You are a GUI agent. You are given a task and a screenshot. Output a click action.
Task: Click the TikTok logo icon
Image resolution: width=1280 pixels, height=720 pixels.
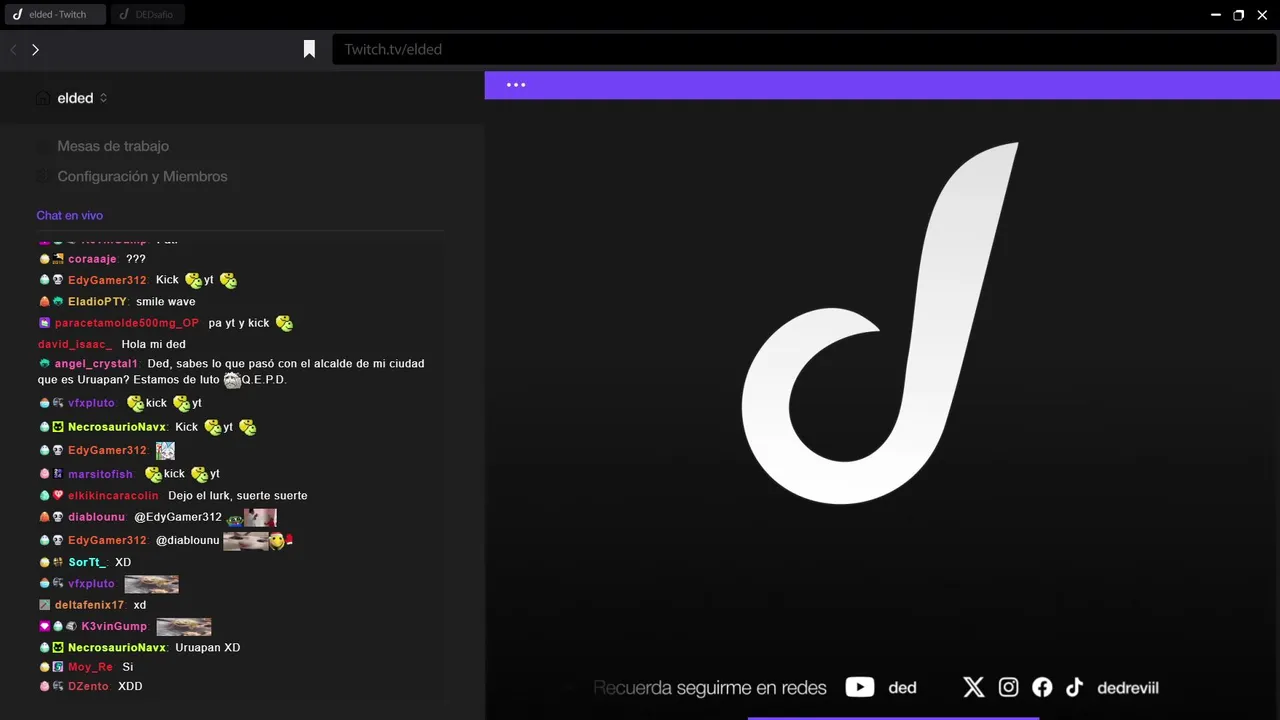pyautogui.click(x=1074, y=687)
